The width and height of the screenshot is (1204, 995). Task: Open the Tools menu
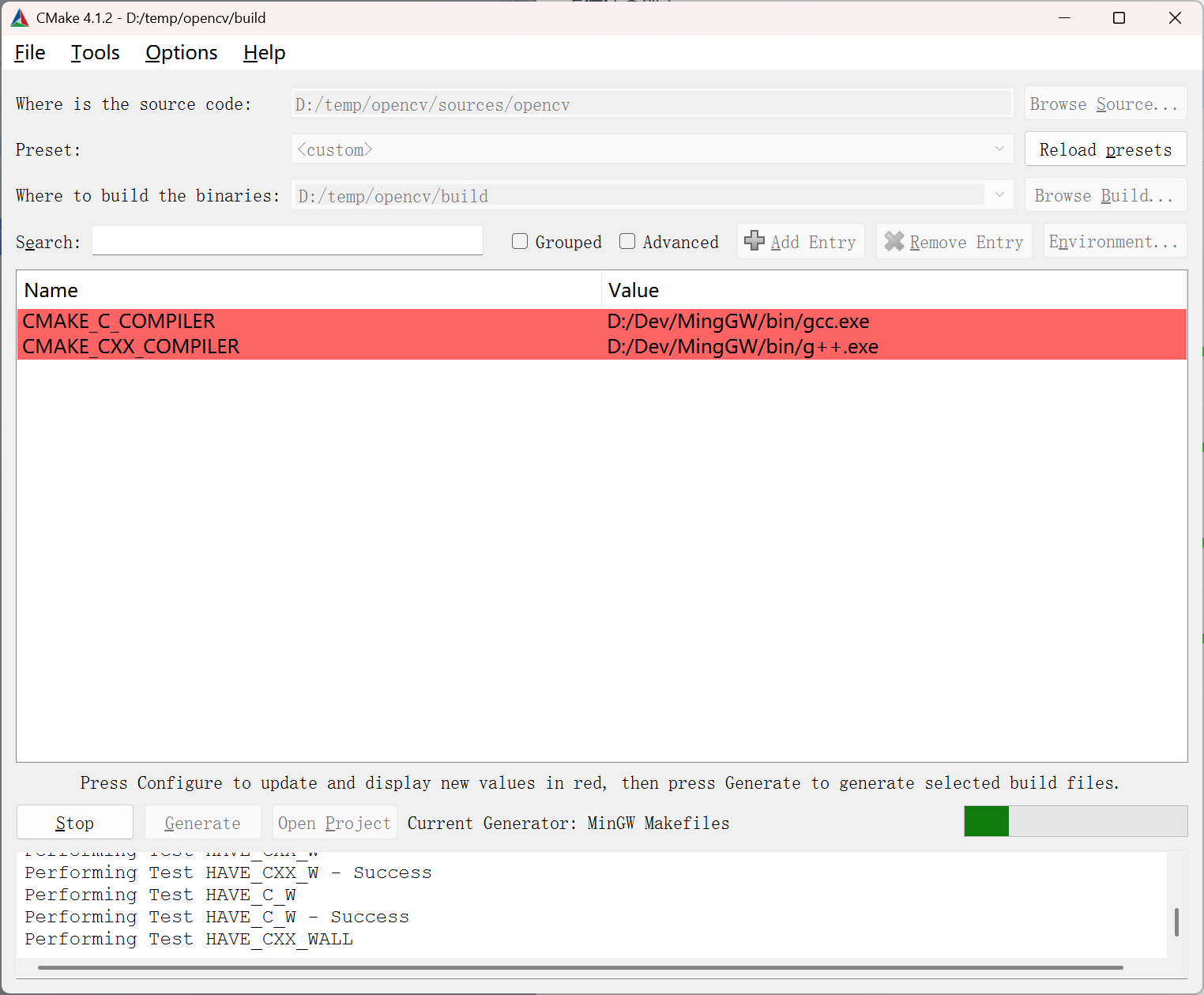click(x=96, y=53)
